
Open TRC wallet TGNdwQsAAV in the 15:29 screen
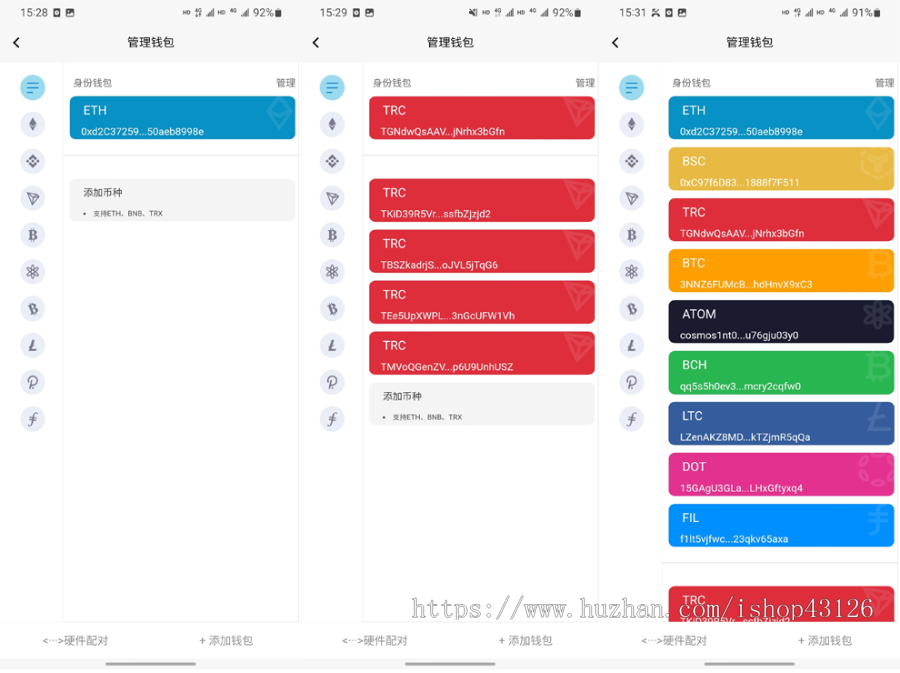[x=482, y=118]
